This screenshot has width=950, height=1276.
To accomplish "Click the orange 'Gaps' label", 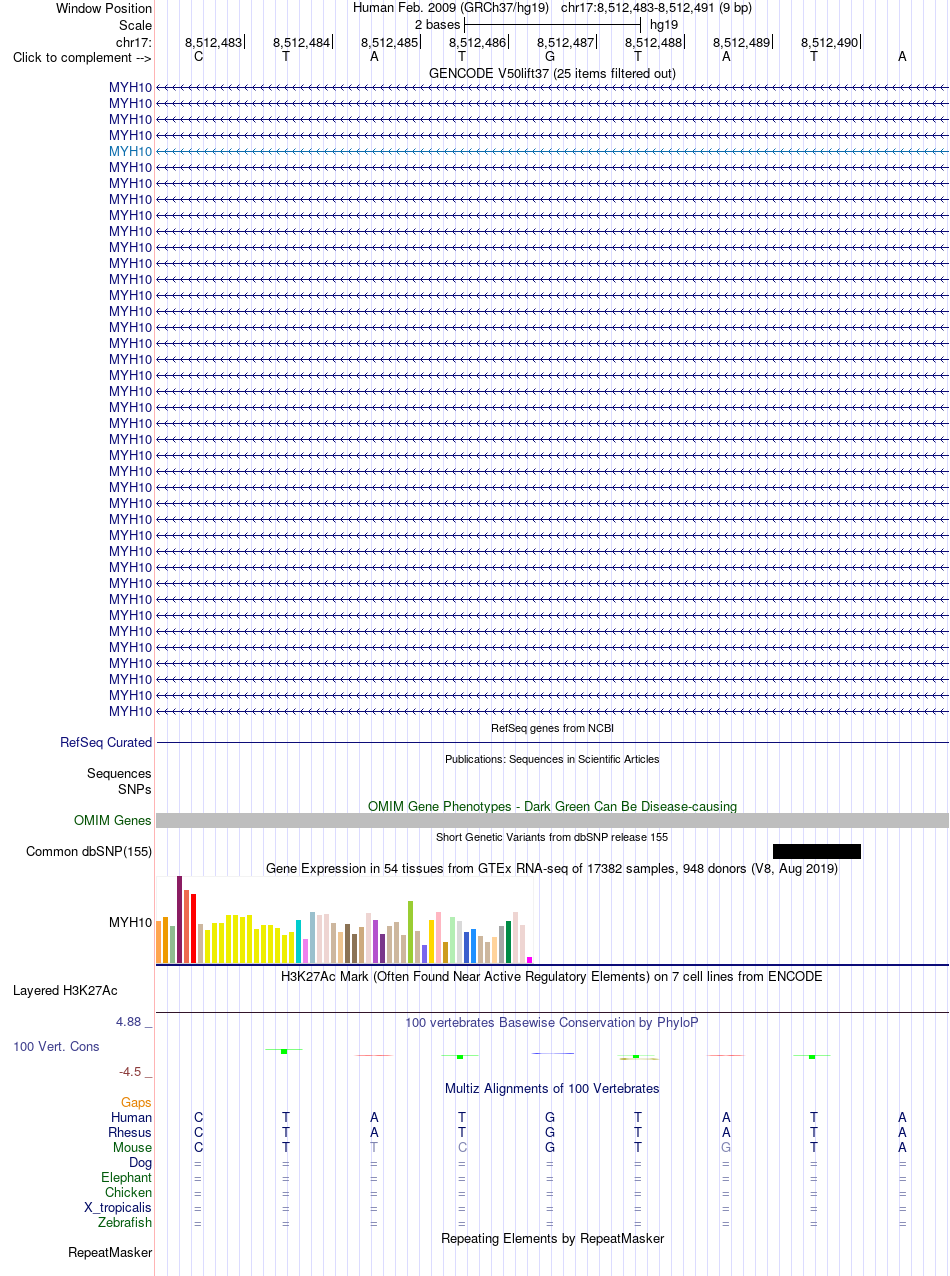I will tap(136, 1102).
